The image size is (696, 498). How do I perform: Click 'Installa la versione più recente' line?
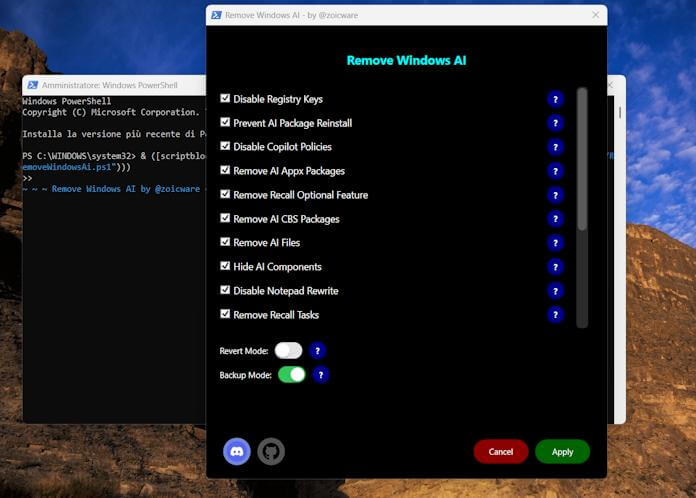(114, 134)
